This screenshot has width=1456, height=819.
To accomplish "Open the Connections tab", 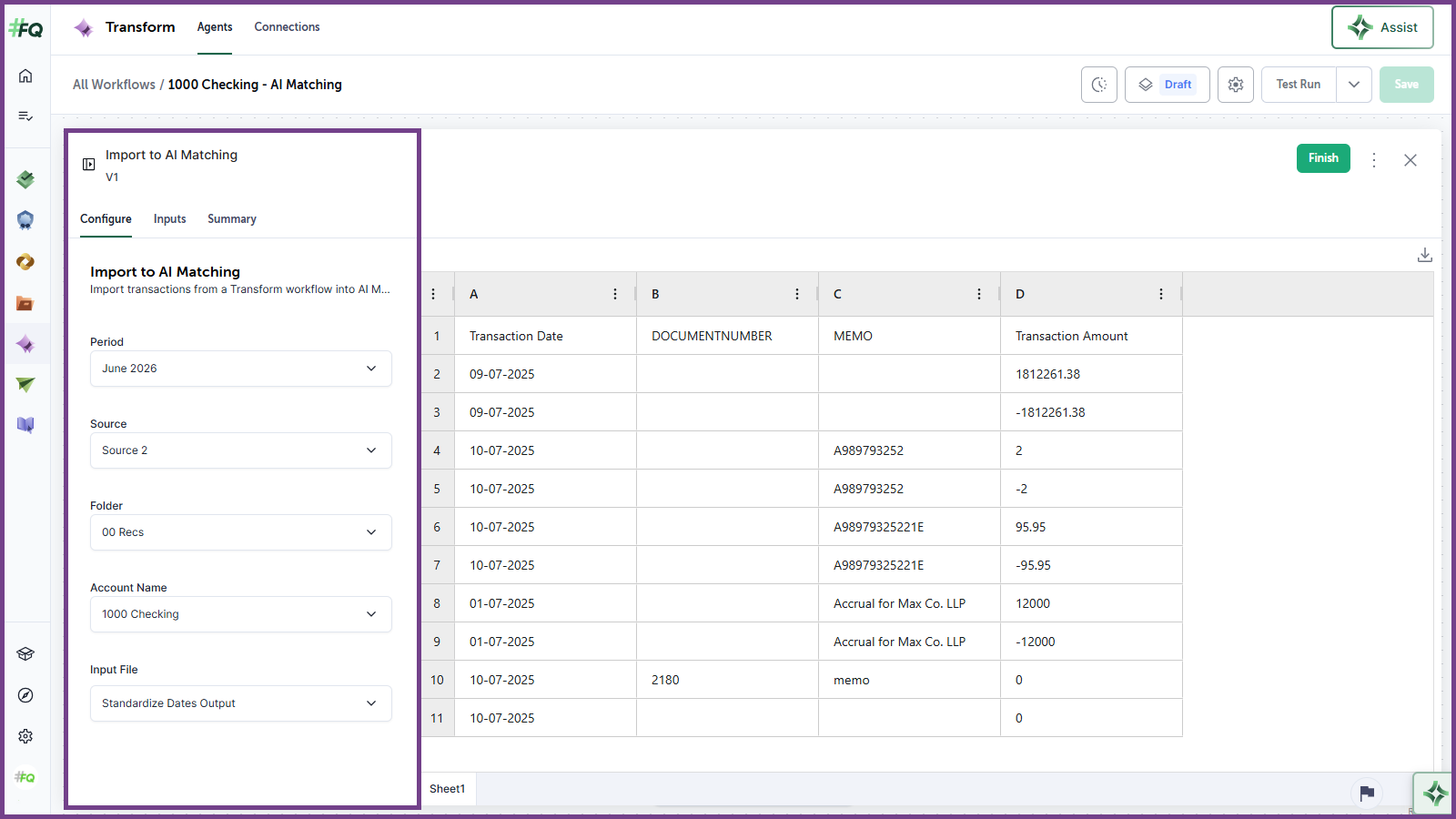I will pos(287,27).
